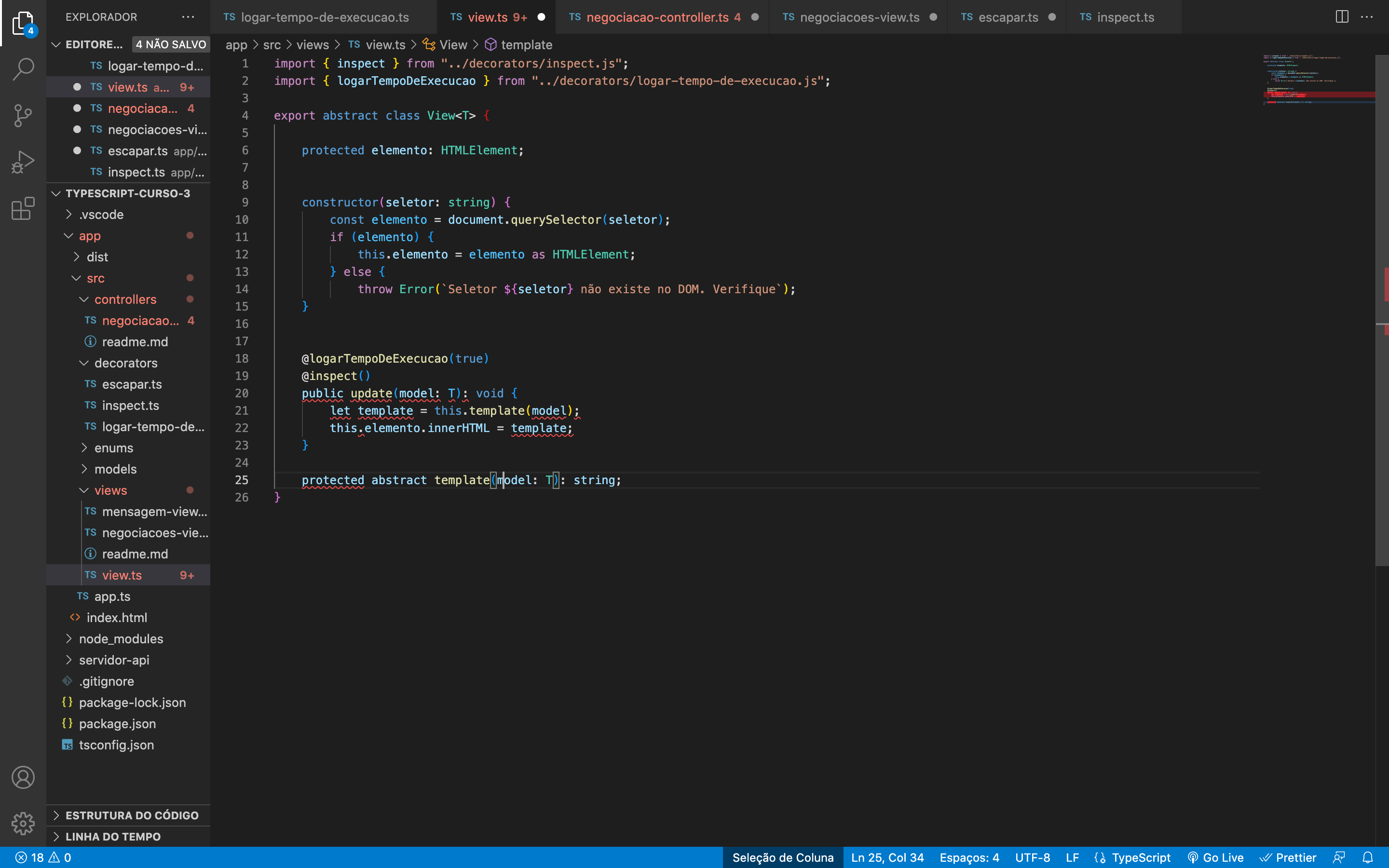Collapse the open editors section
Screen dimensions: 1389x868
pos(56,44)
